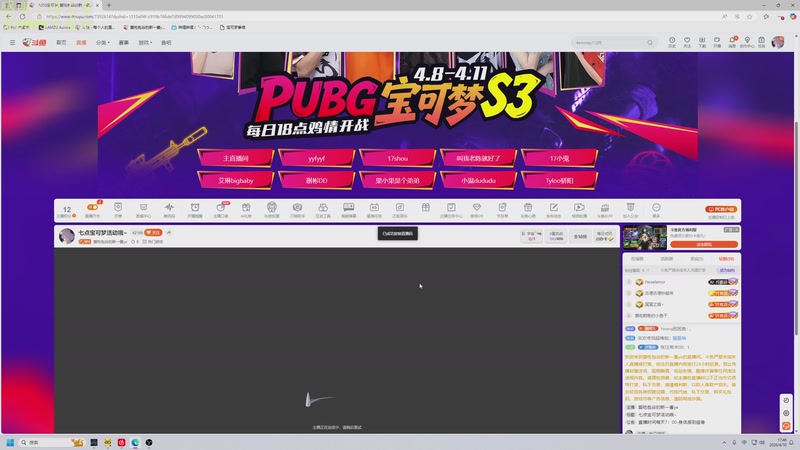The height and width of the screenshot is (450, 800).
Task: Go to 赛事 in top navigation
Action: (123, 42)
